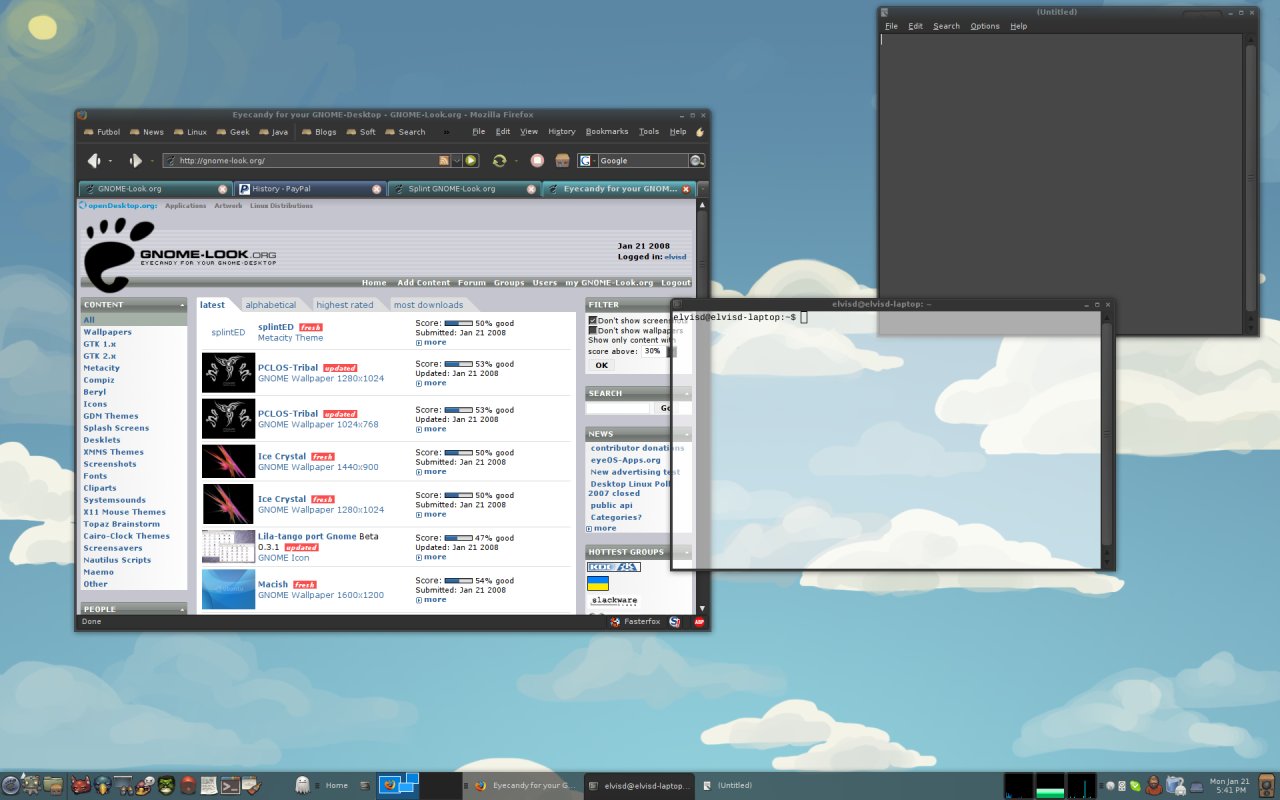1280x800 pixels.
Task: Click the ABP icon in the Firefox status bar
Action: pos(700,621)
